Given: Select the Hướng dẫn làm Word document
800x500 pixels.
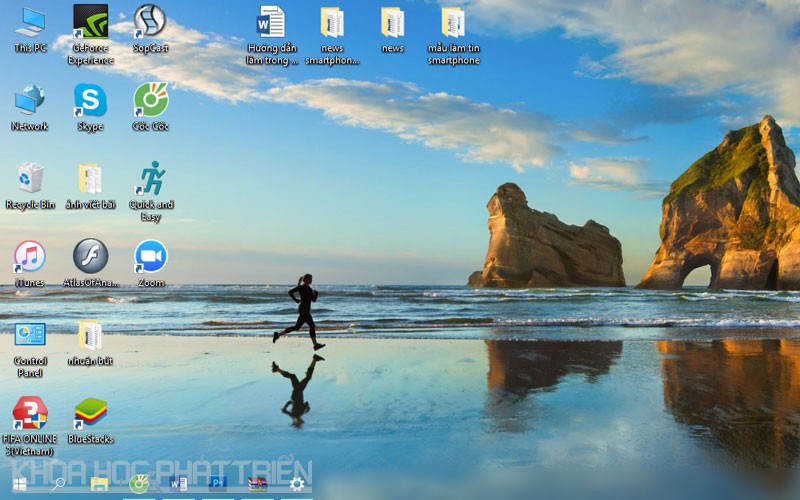Looking at the screenshot, I should pos(271,22).
